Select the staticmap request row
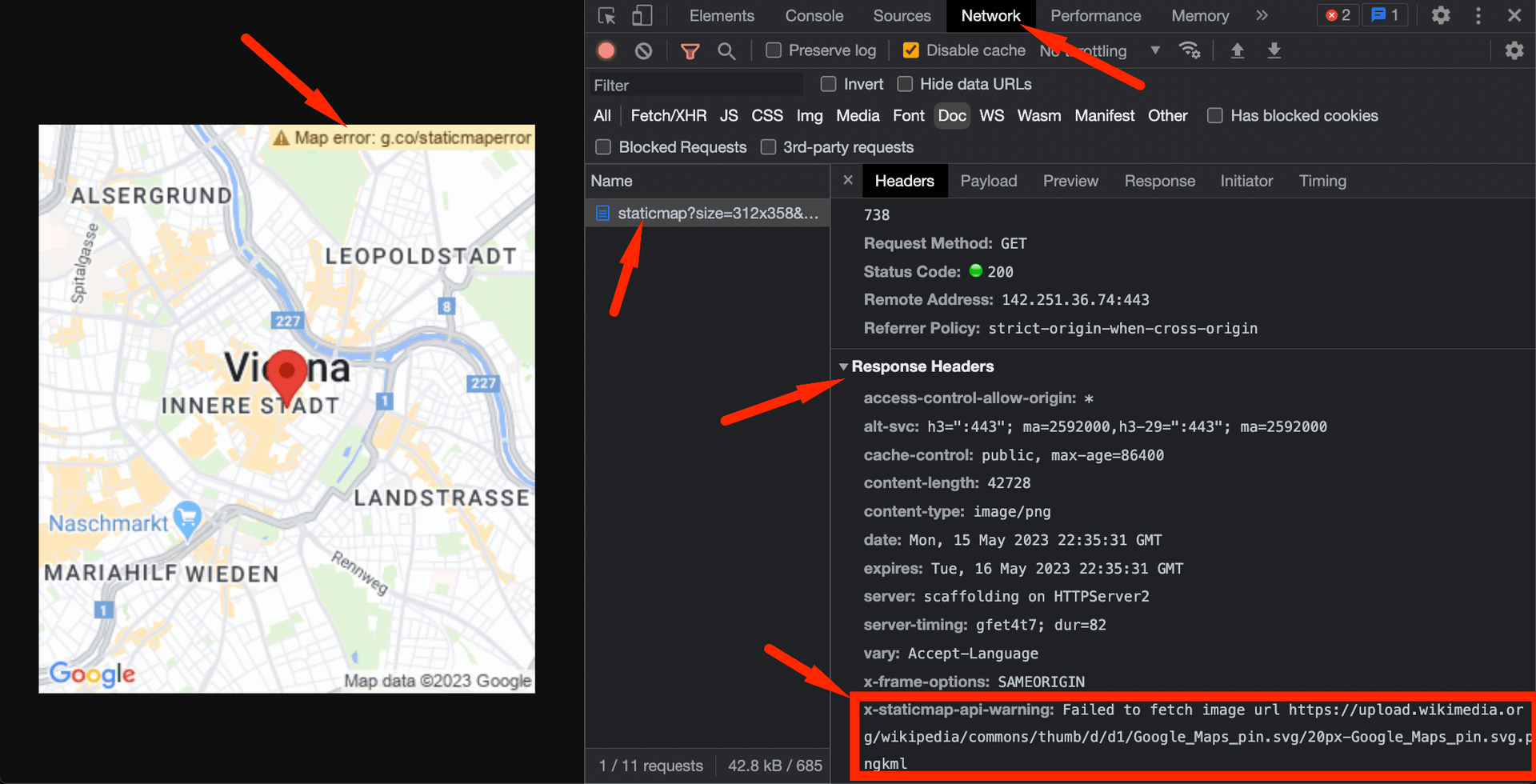This screenshot has width=1536, height=784. [x=708, y=214]
